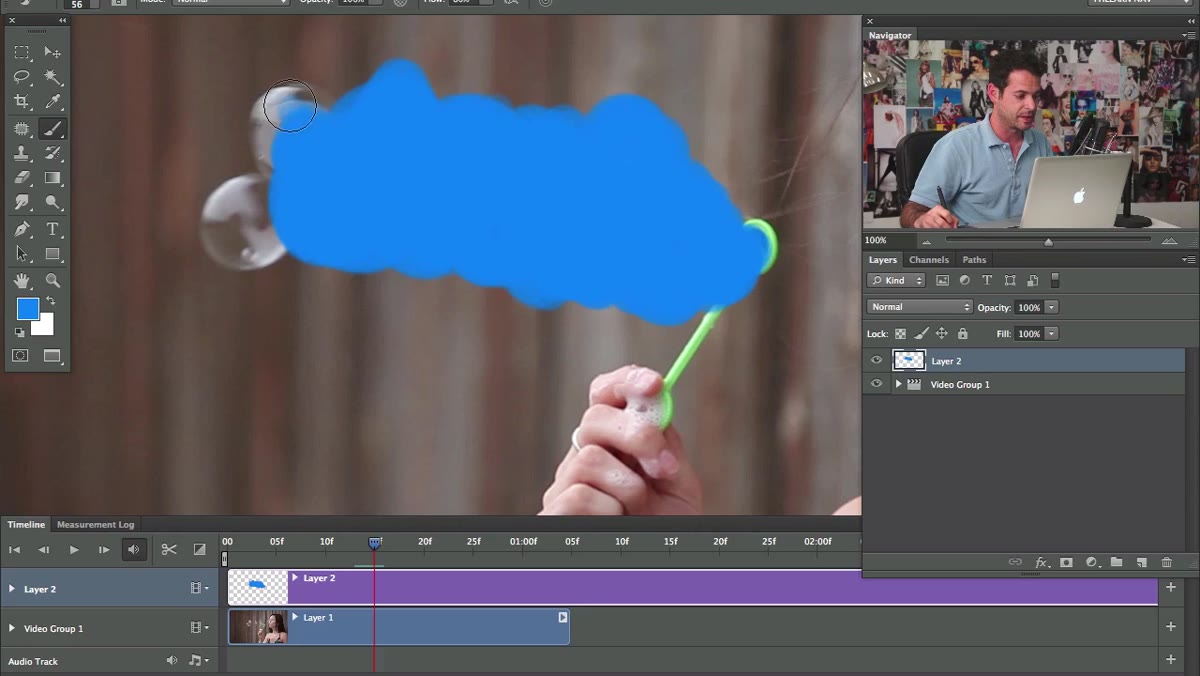Image resolution: width=1200 pixels, height=676 pixels.
Task: Activate the Crop tool
Action: click(x=22, y=102)
